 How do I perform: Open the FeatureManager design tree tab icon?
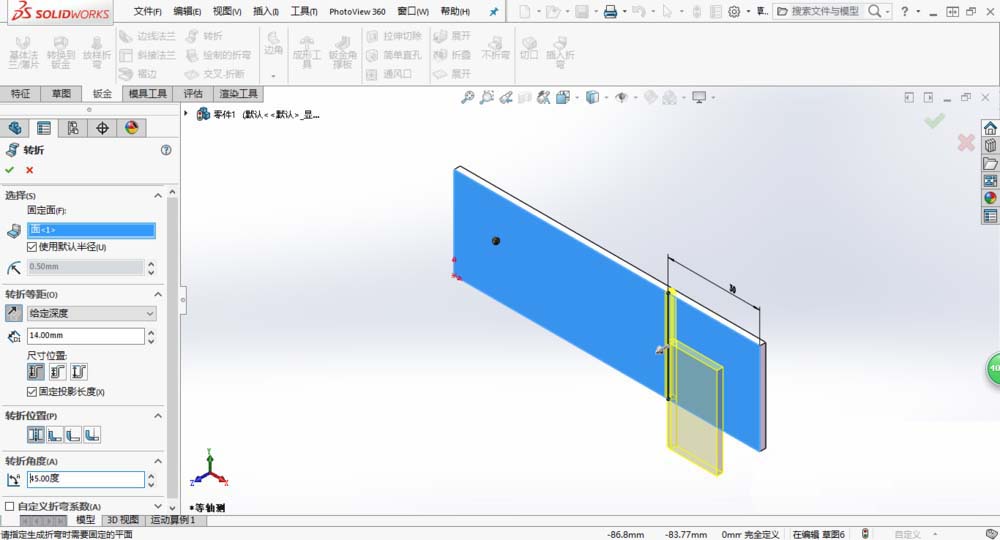[x=15, y=128]
